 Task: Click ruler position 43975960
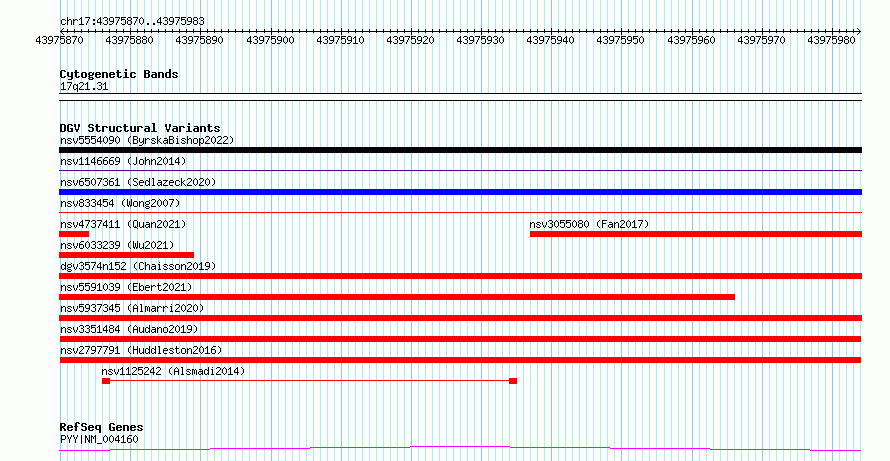point(691,40)
